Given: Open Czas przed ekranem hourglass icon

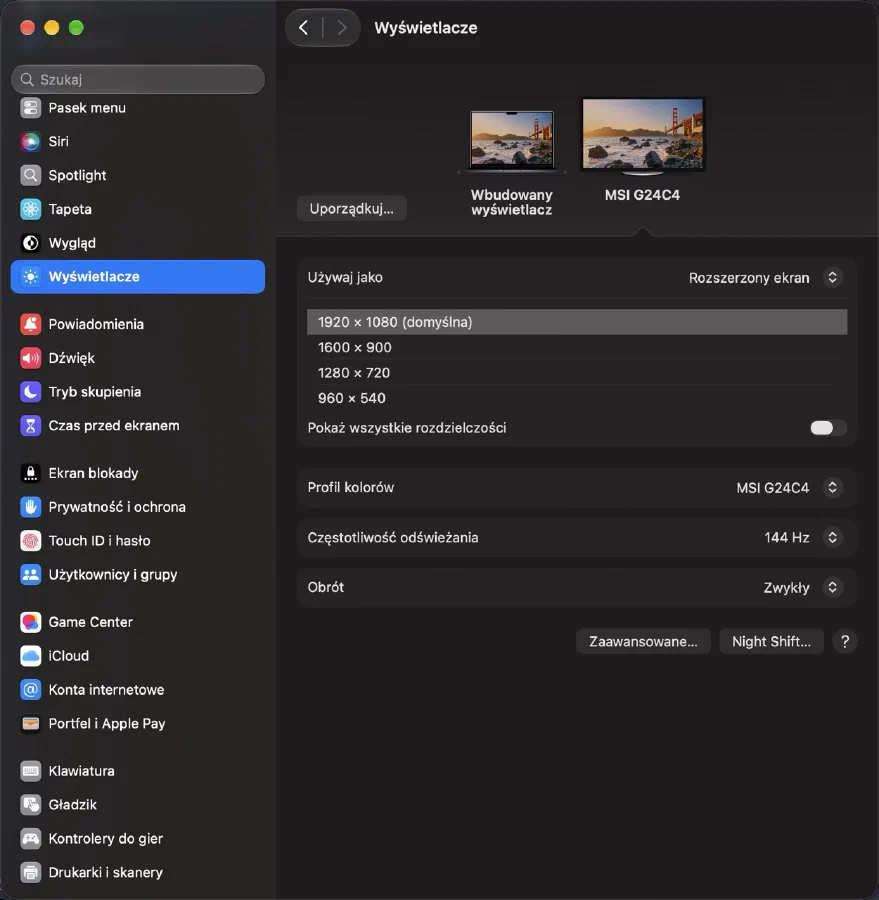Looking at the screenshot, I should click(x=30, y=426).
